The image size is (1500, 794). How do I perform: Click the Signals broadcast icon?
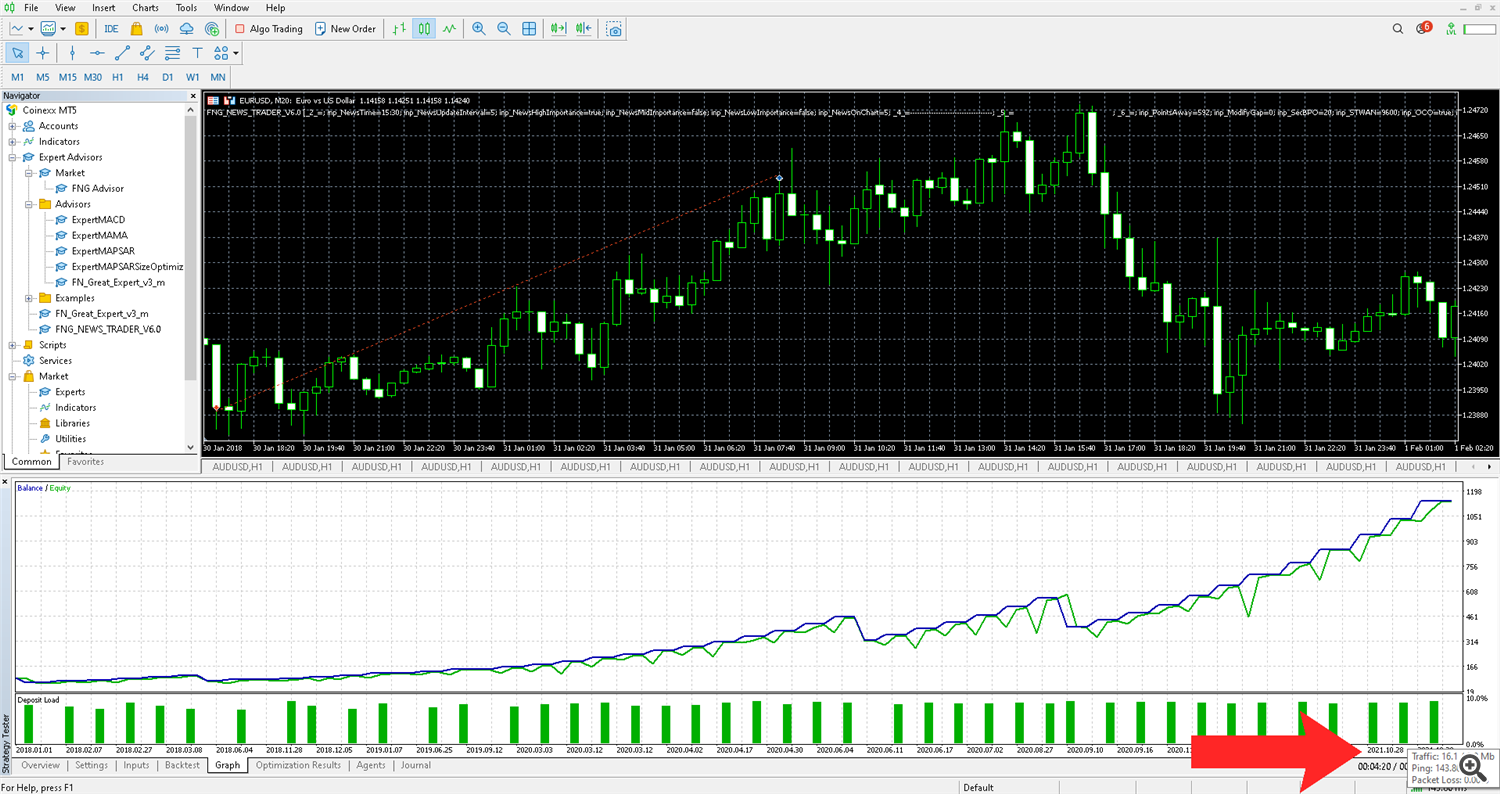click(x=163, y=29)
